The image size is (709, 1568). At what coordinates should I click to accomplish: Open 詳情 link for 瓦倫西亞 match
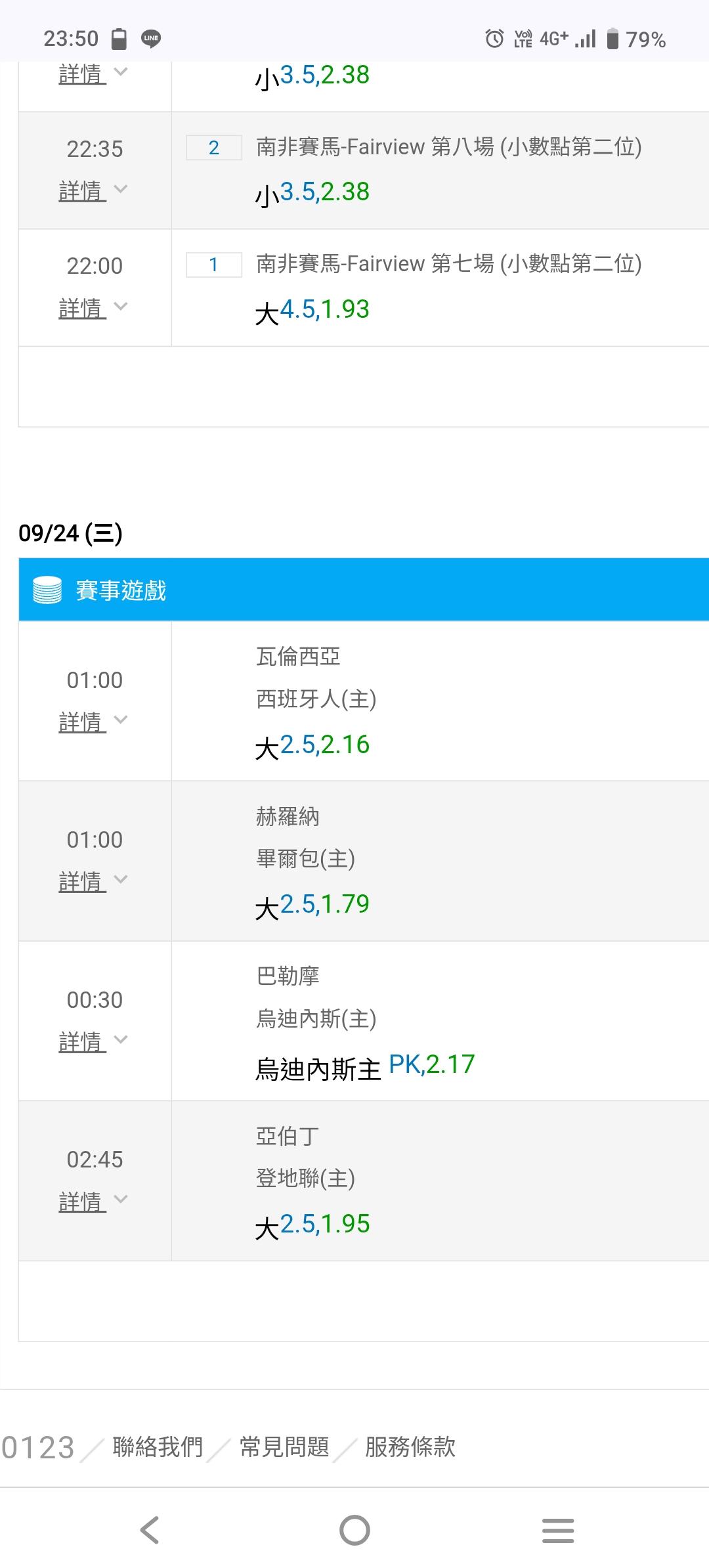click(x=82, y=722)
